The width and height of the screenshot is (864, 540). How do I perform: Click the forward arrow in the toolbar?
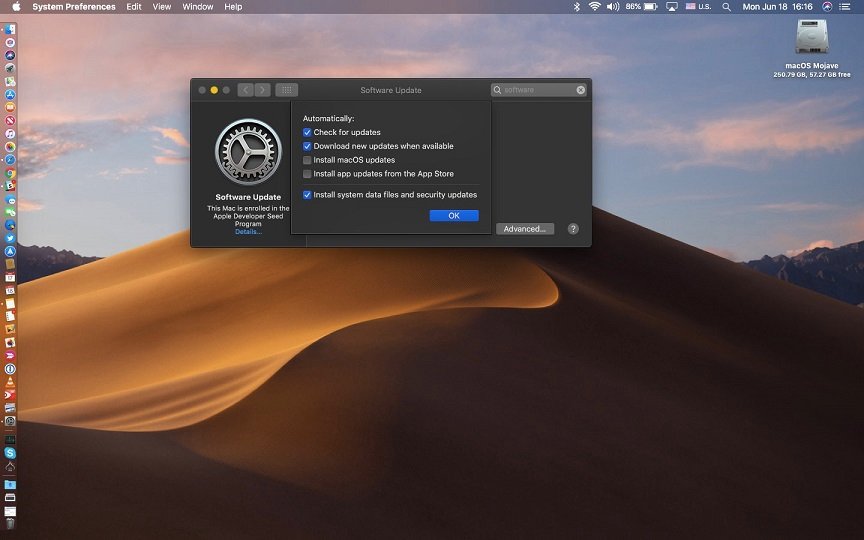tap(262, 90)
